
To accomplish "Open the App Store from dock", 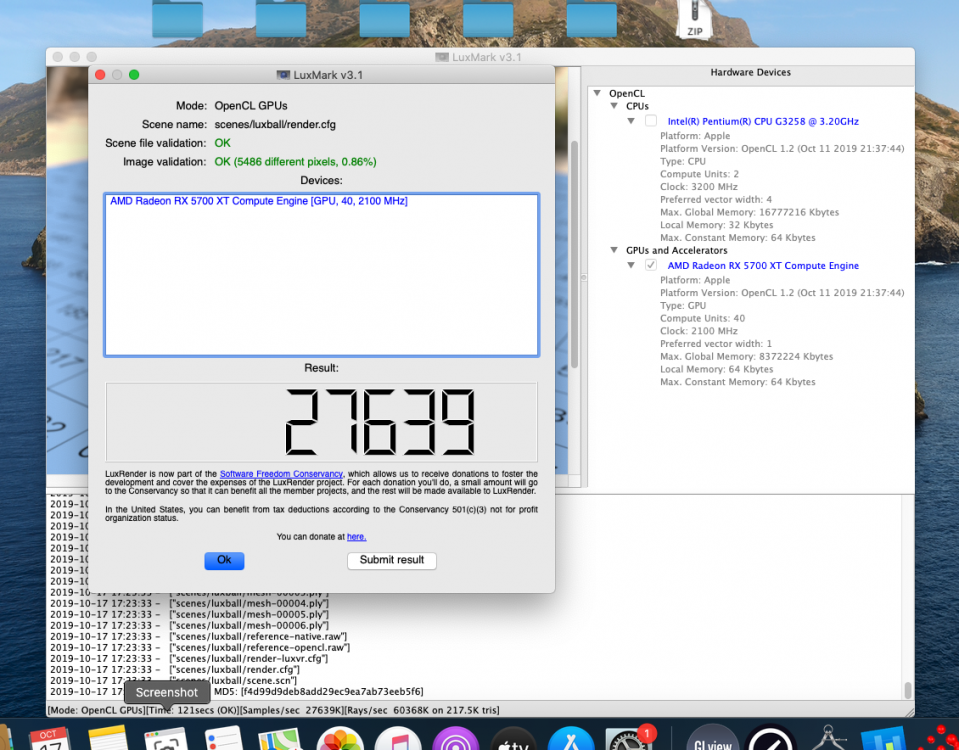I will coord(571,738).
